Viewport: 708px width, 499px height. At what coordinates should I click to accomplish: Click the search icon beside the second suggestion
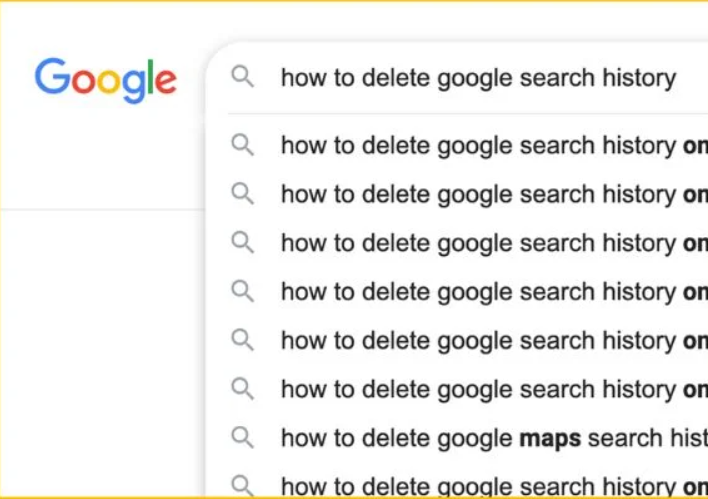pos(242,194)
